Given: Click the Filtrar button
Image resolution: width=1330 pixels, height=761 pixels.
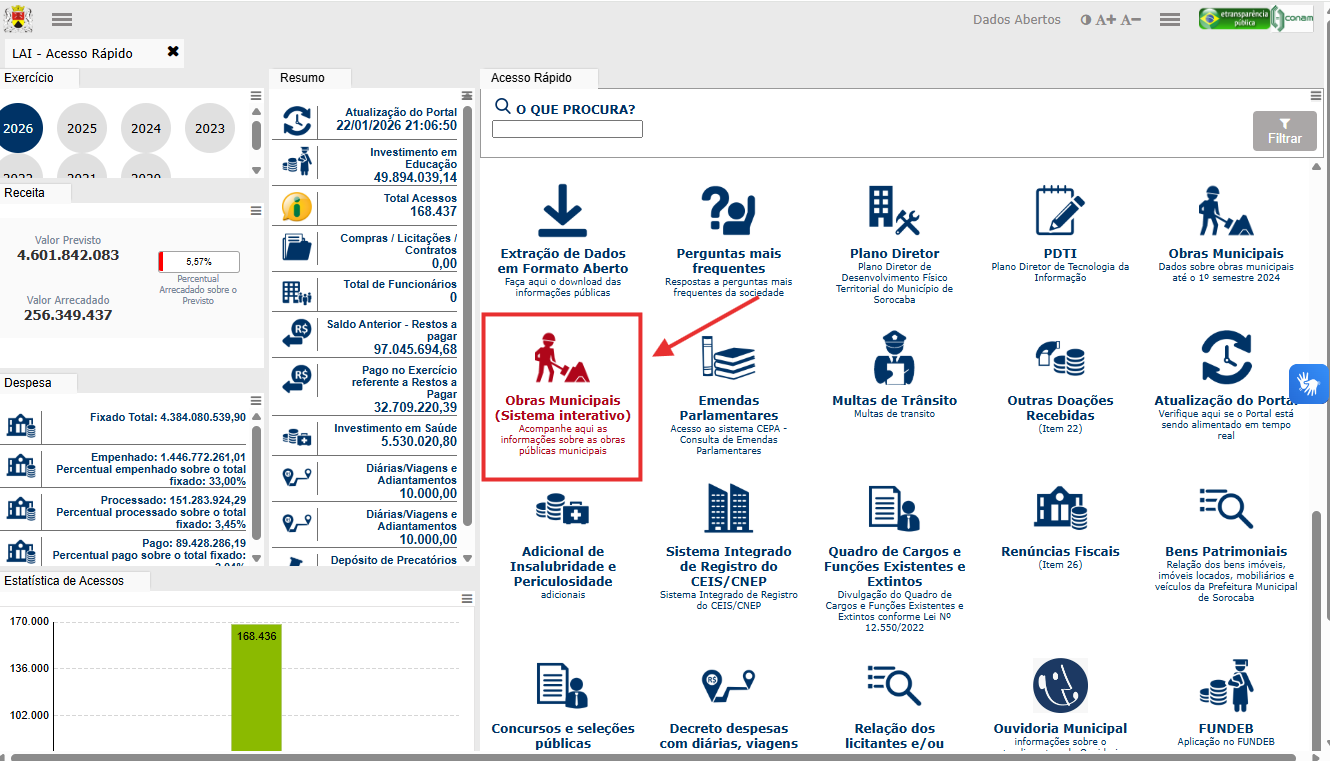Looking at the screenshot, I should coord(1284,131).
